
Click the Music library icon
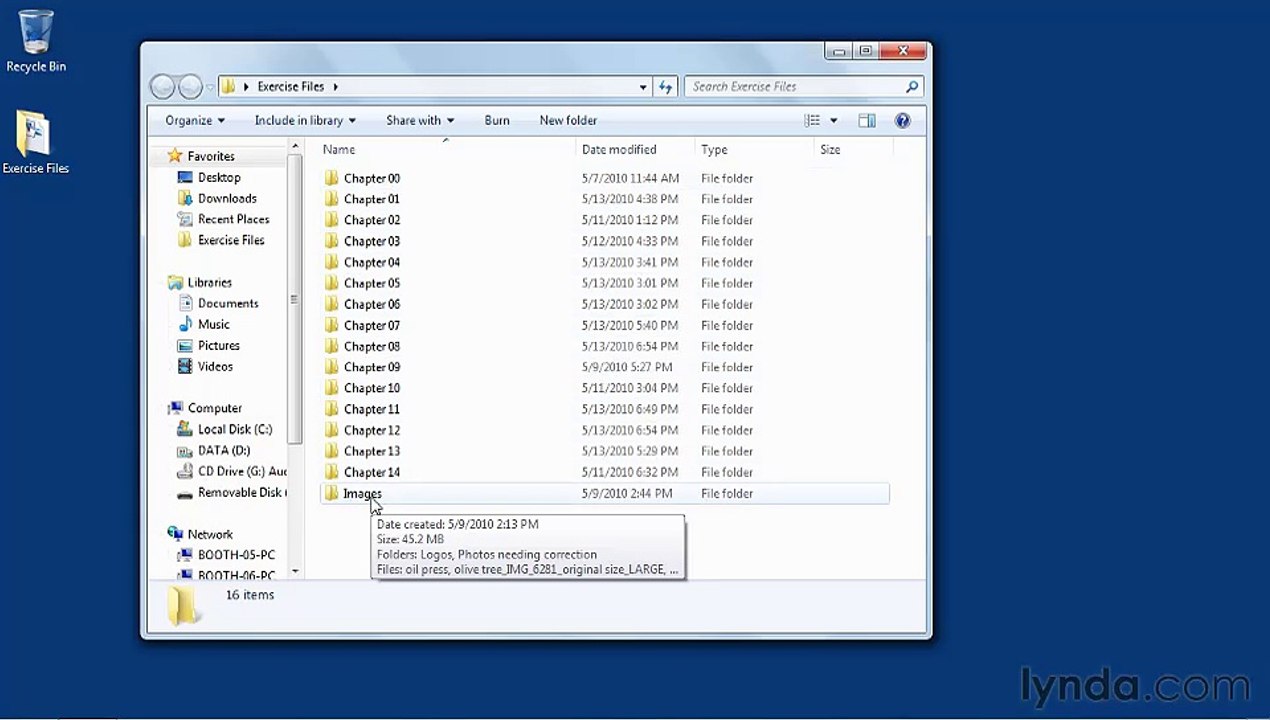coord(185,324)
